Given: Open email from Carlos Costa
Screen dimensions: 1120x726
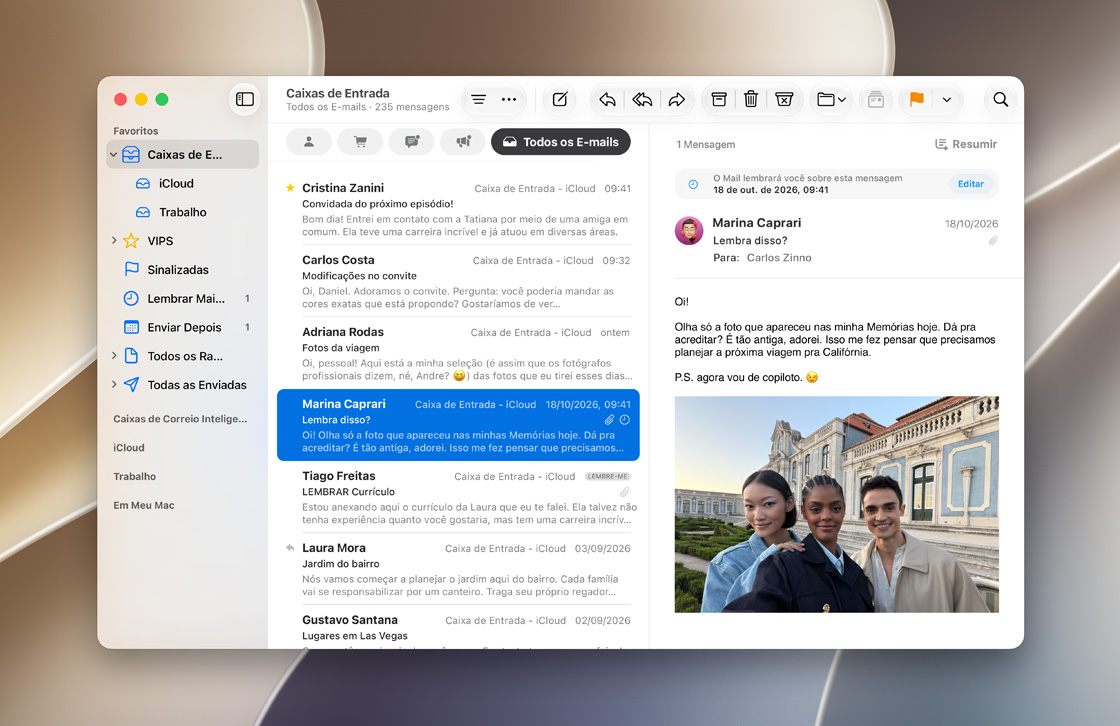Looking at the screenshot, I should click(458, 281).
